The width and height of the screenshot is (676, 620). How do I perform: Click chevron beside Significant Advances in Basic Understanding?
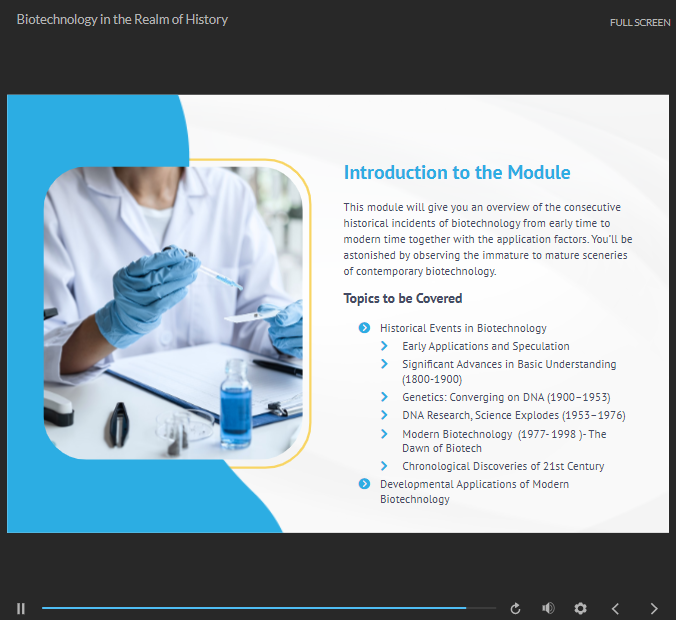coord(385,364)
